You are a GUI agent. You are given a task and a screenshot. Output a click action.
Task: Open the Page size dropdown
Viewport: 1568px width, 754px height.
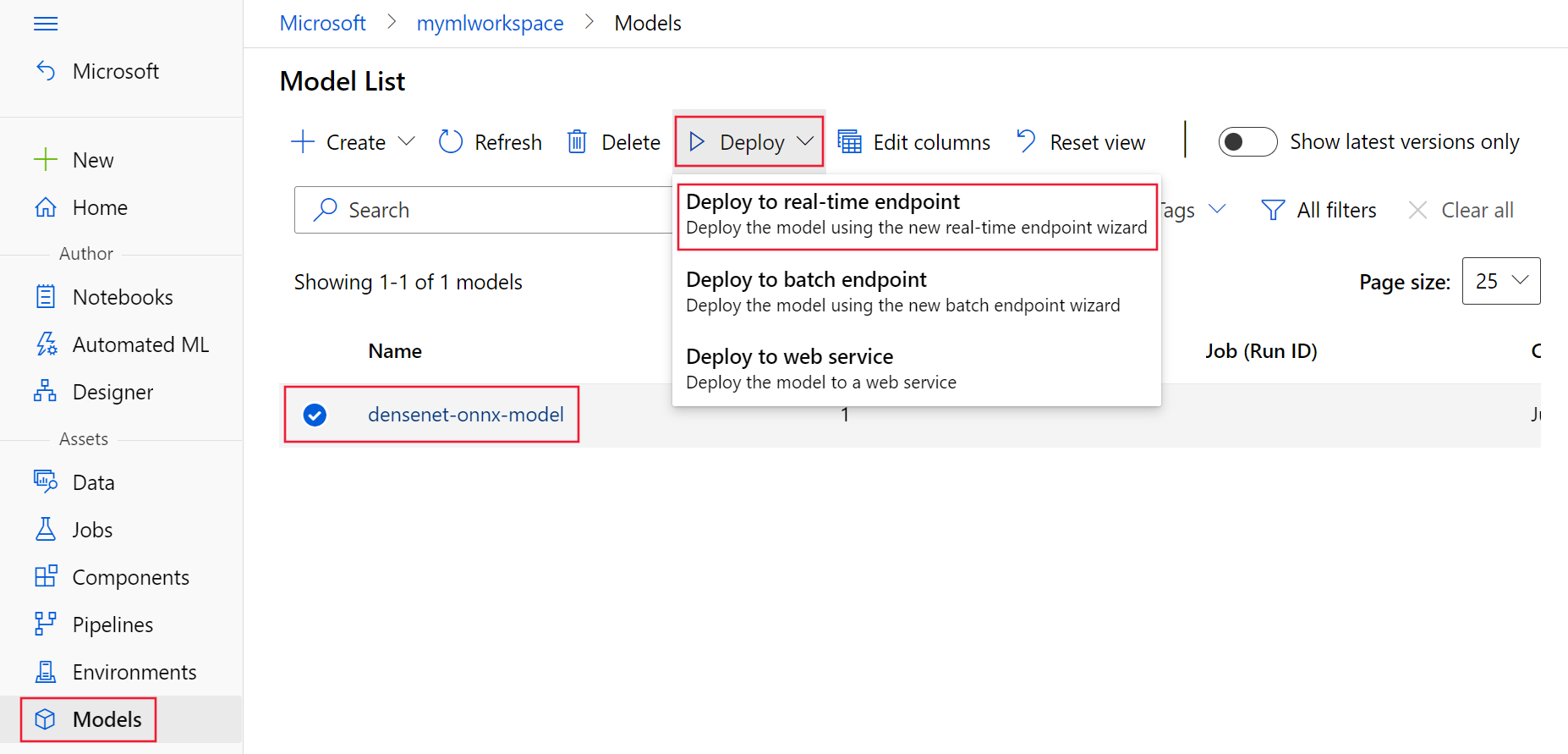tap(1501, 281)
